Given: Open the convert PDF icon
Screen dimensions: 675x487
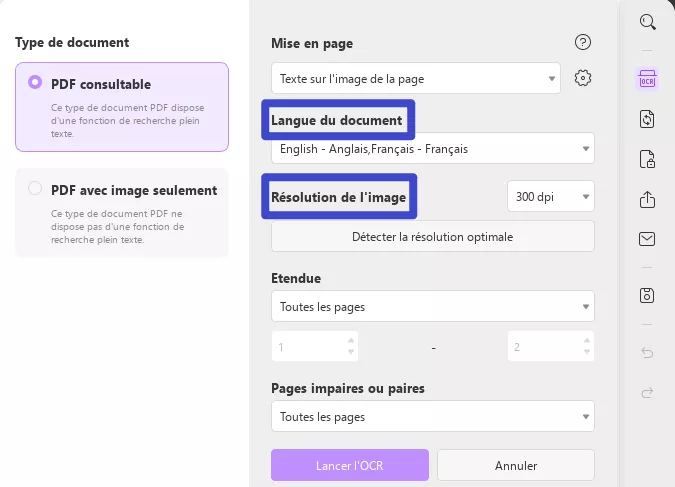Looking at the screenshot, I should [x=647, y=119].
